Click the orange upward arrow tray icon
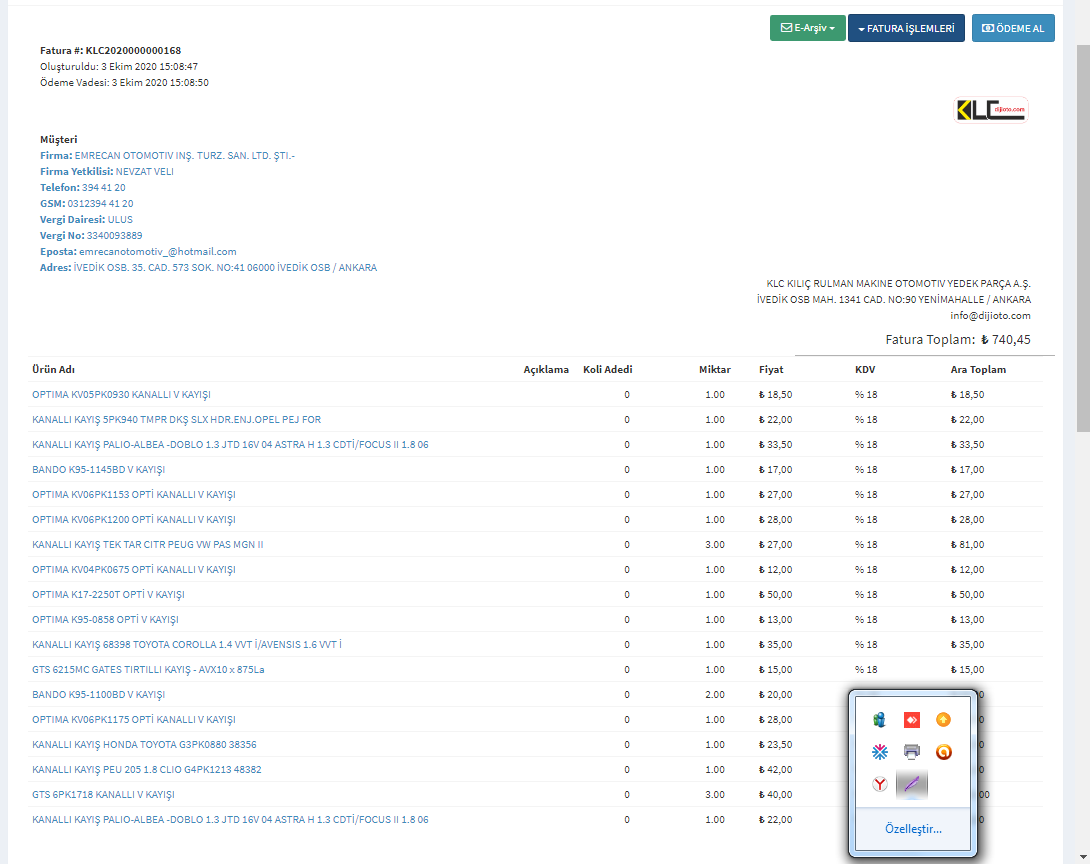The image size is (1090, 864). [943, 720]
